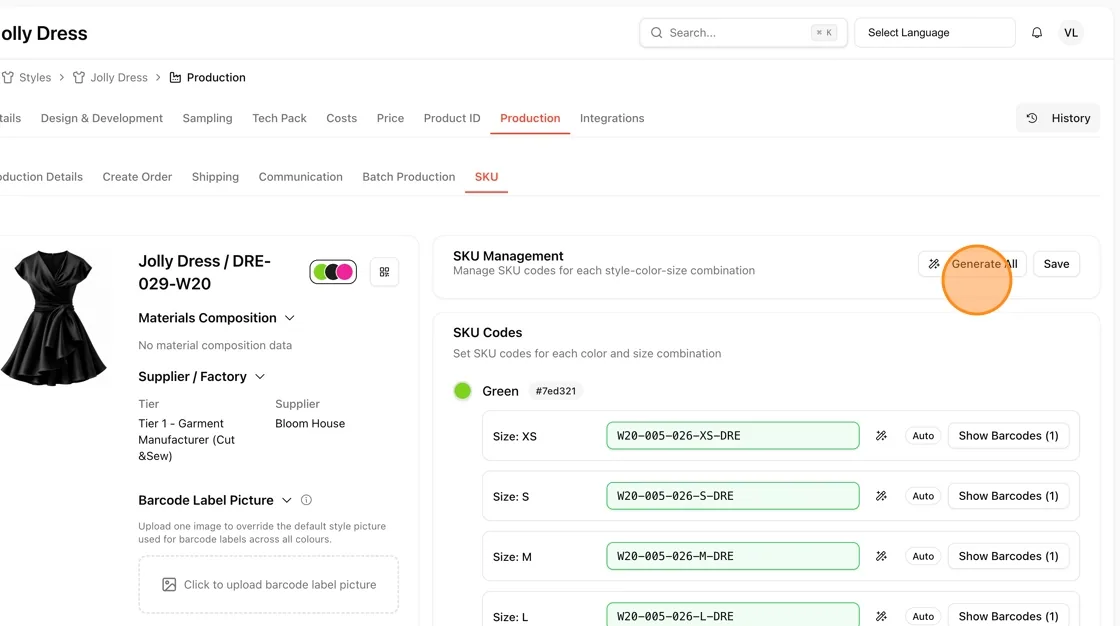Click the magic wand icon for Size L
Image resolution: width=1120 pixels, height=626 pixels.
coord(881,616)
